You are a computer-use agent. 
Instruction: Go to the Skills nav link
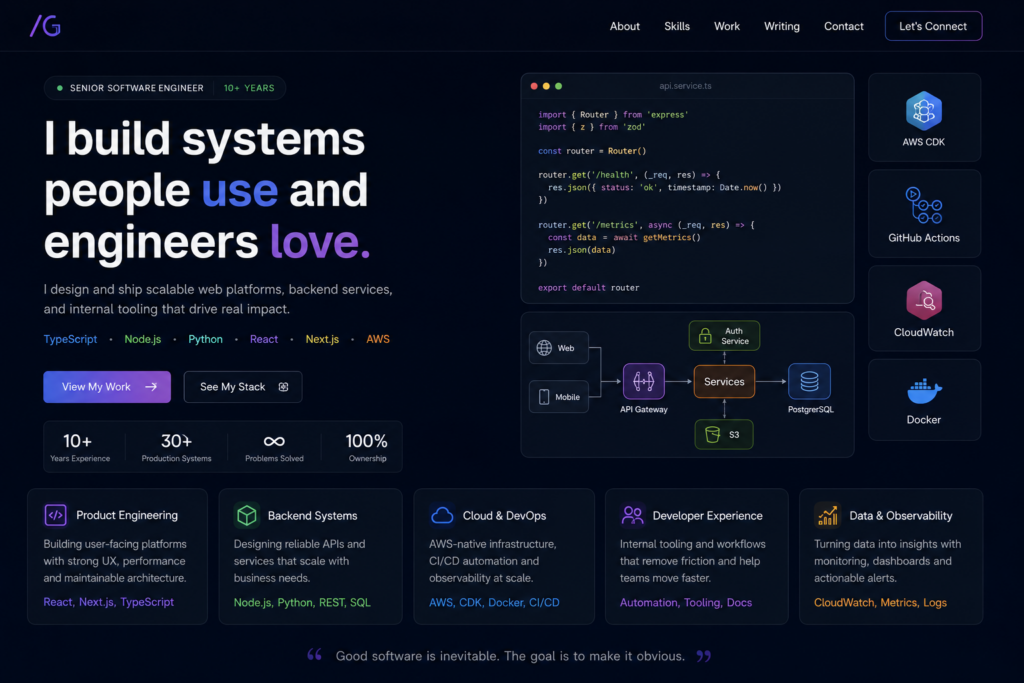point(677,26)
